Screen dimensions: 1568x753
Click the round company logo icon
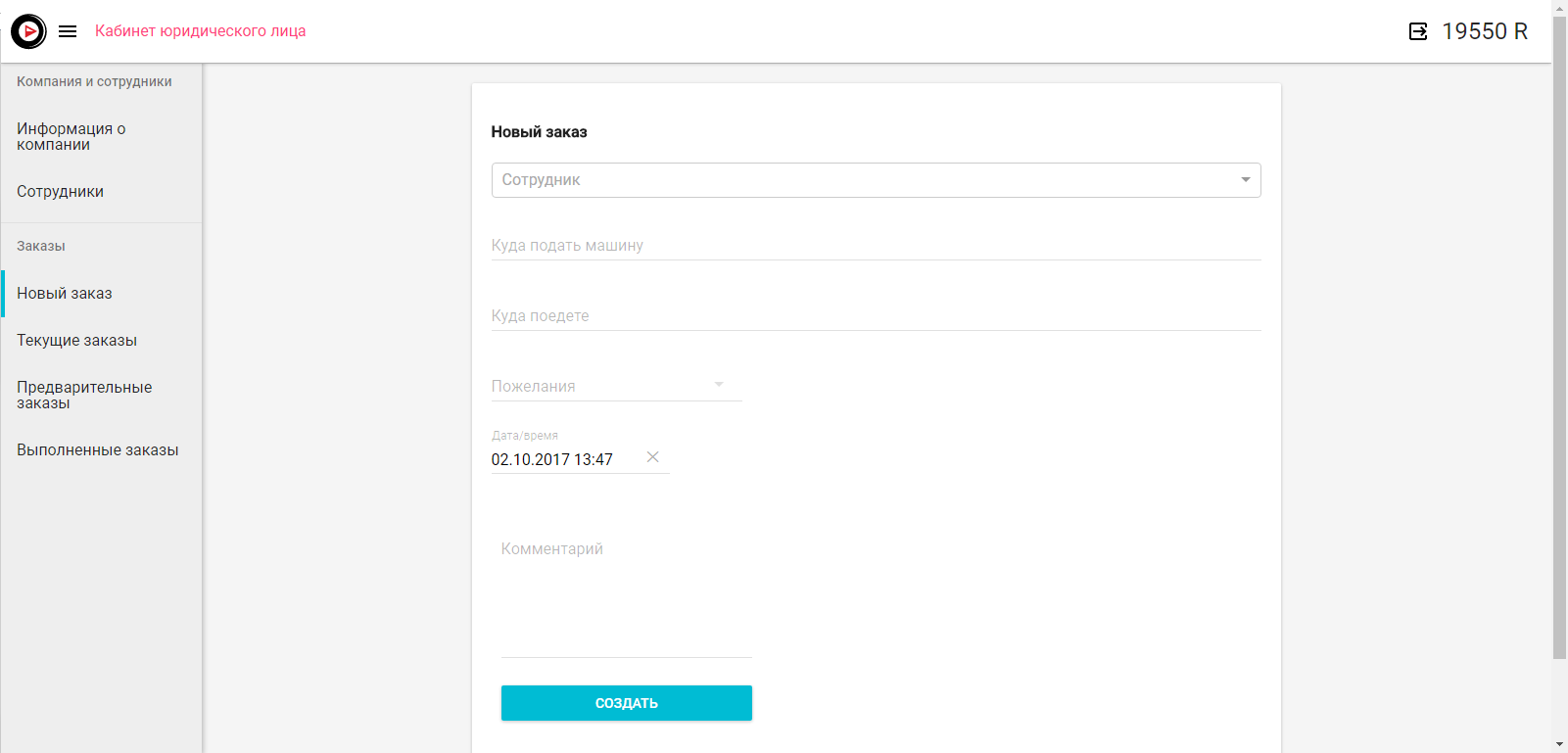coord(28,31)
